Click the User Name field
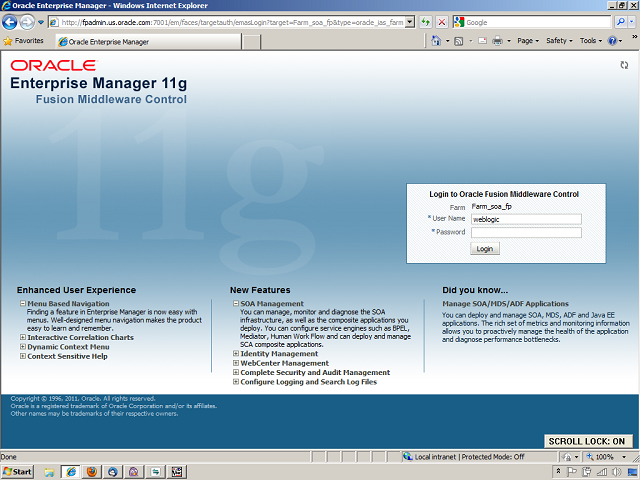Image resolution: width=640 pixels, height=480 pixels. coord(526,220)
